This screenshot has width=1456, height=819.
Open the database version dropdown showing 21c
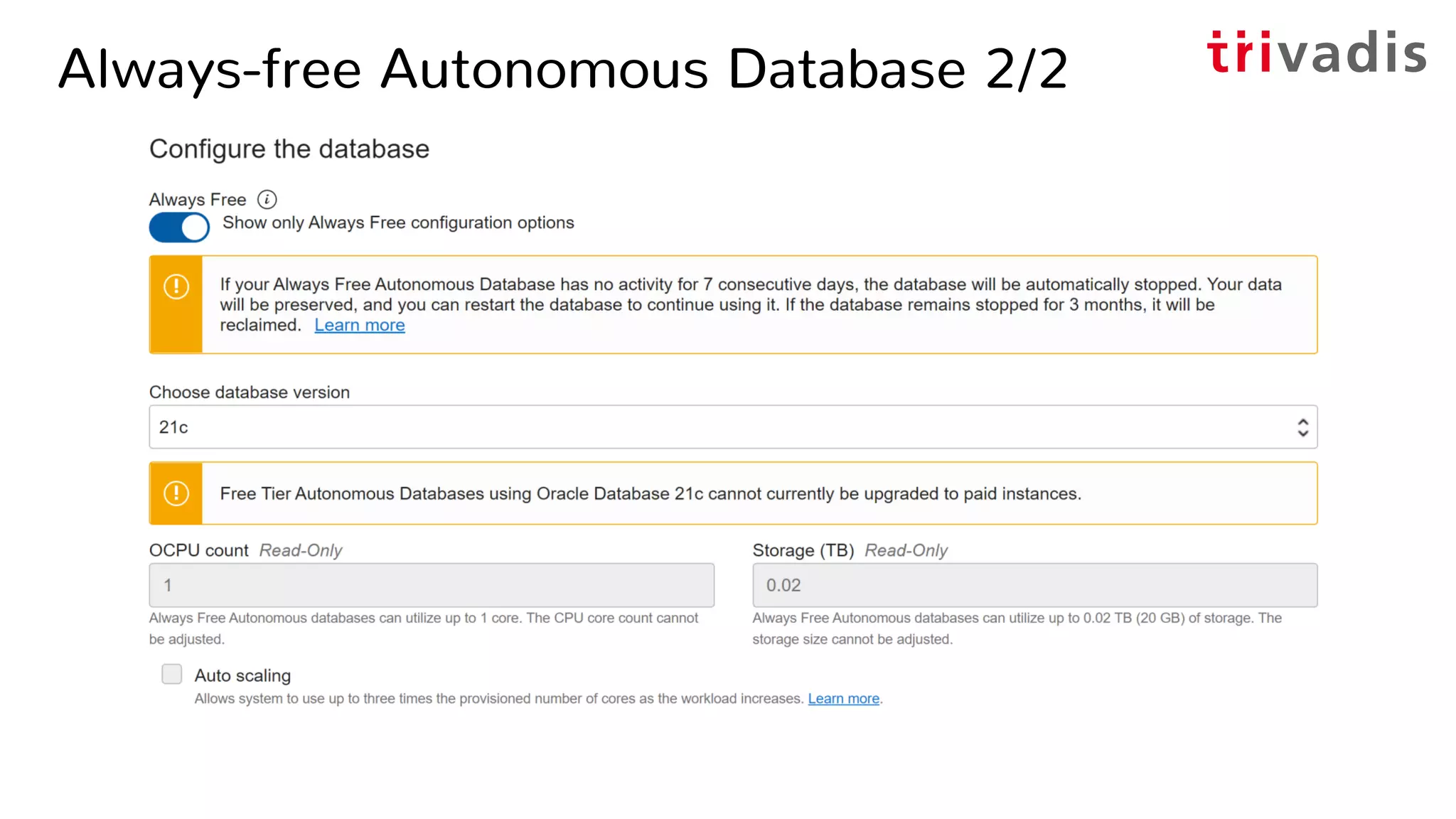(733, 427)
